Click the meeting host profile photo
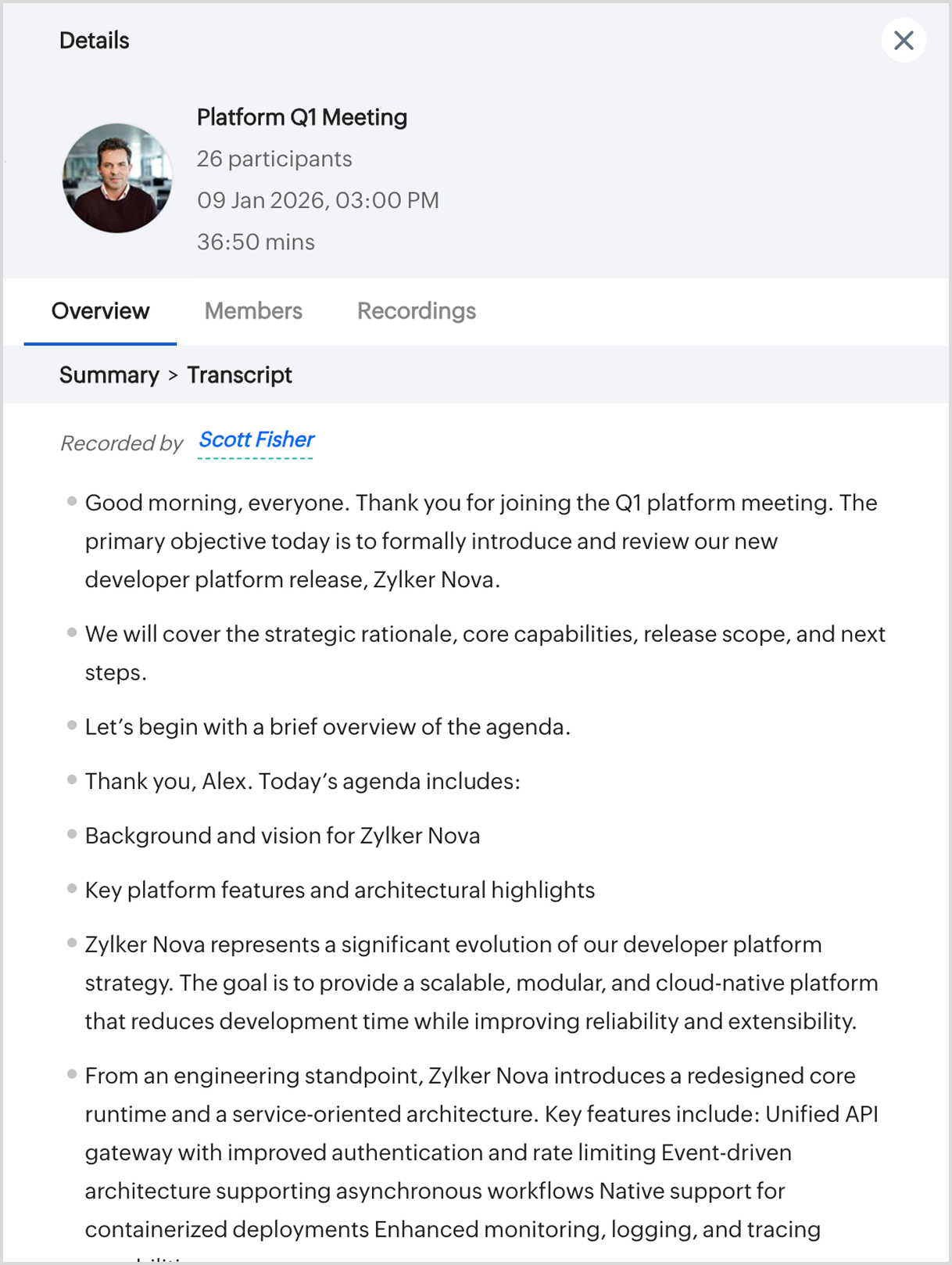The height and width of the screenshot is (1265, 952). point(117,178)
